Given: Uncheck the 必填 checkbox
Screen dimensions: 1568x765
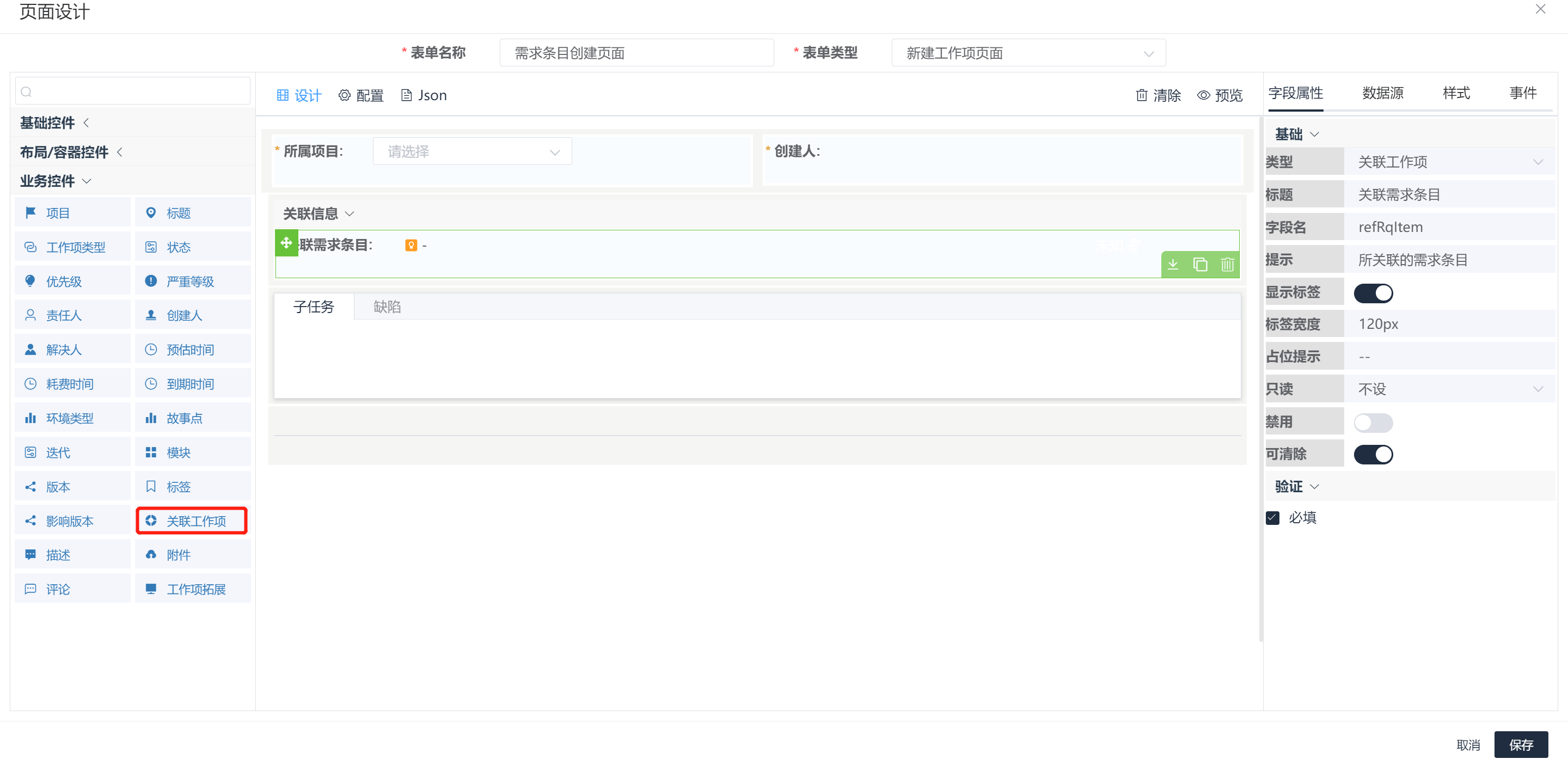Looking at the screenshot, I should [x=1272, y=518].
